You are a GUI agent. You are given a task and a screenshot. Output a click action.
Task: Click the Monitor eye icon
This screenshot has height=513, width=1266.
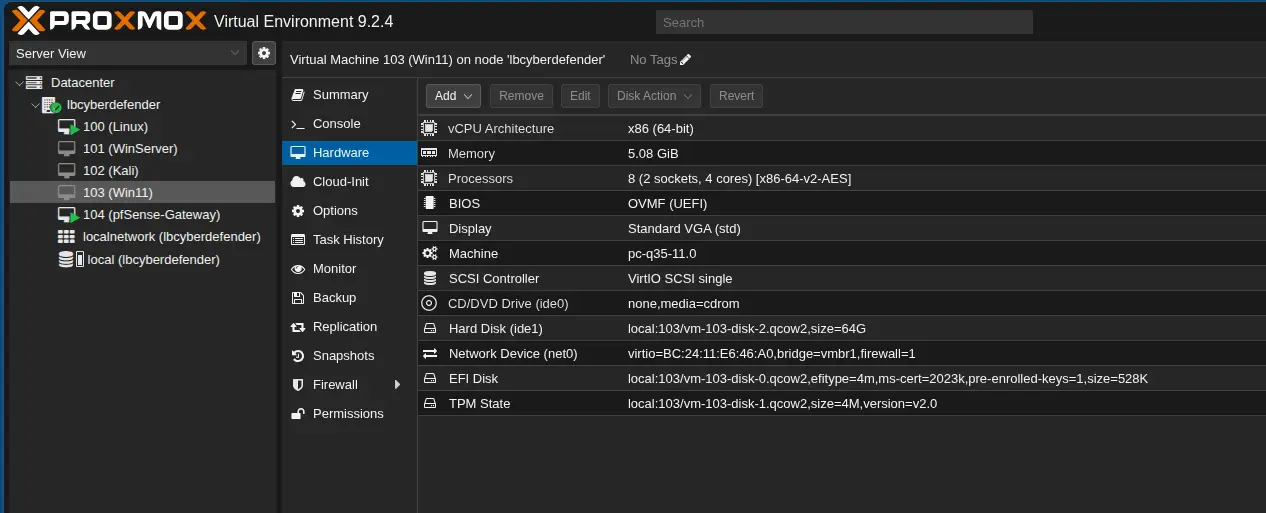click(297, 269)
